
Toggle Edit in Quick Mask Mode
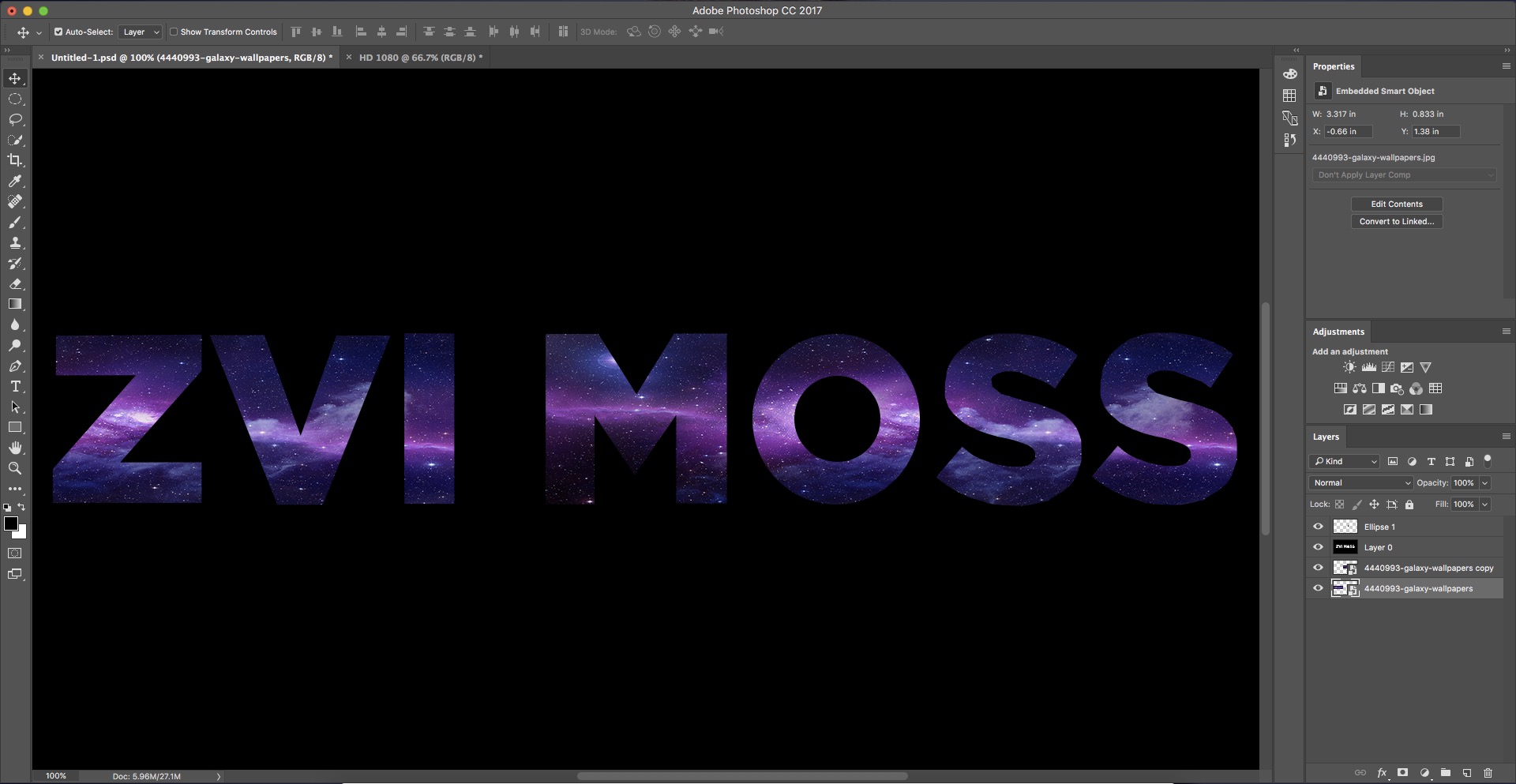tap(15, 553)
